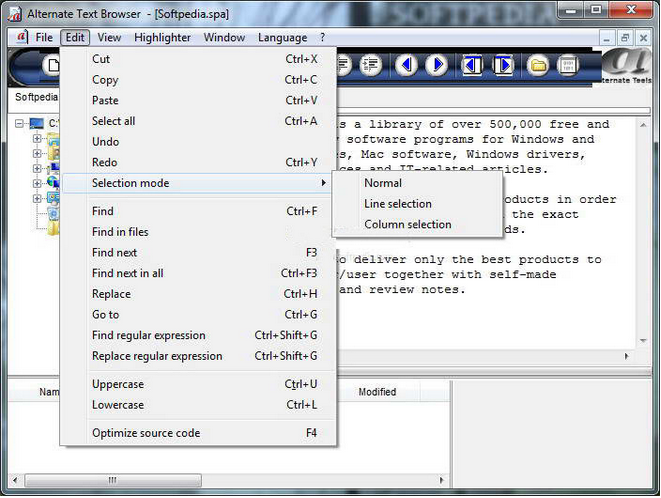Choose Find next F3 entry

199,253
